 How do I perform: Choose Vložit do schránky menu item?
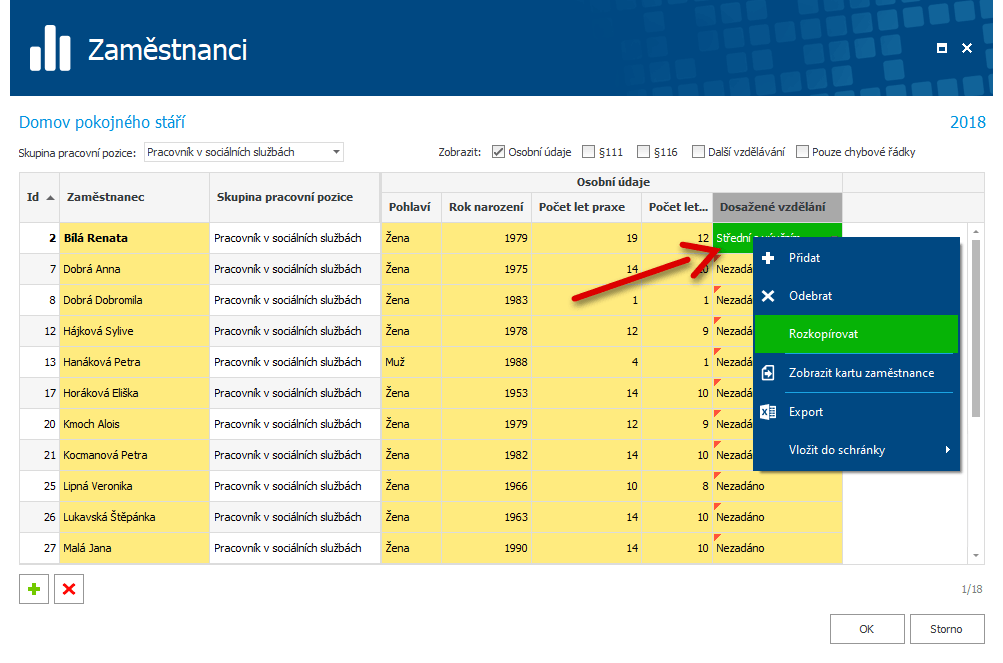point(857,450)
